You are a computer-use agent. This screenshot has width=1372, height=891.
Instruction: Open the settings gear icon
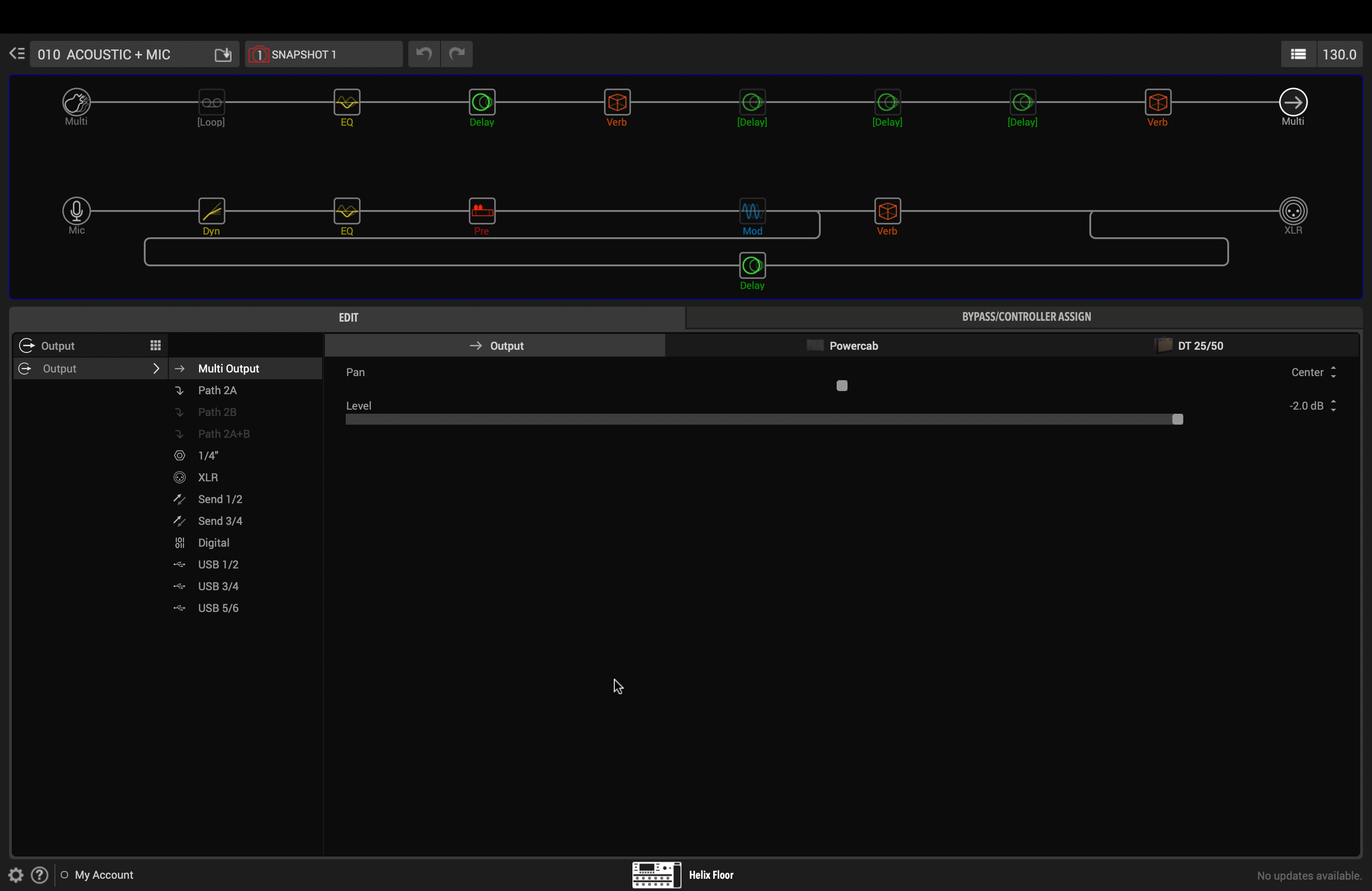(x=15, y=875)
